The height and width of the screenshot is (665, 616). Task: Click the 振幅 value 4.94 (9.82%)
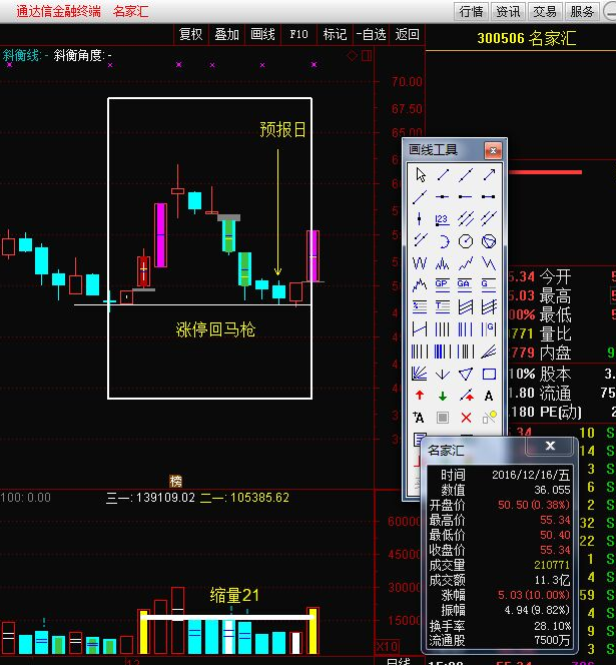(x=538, y=610)
